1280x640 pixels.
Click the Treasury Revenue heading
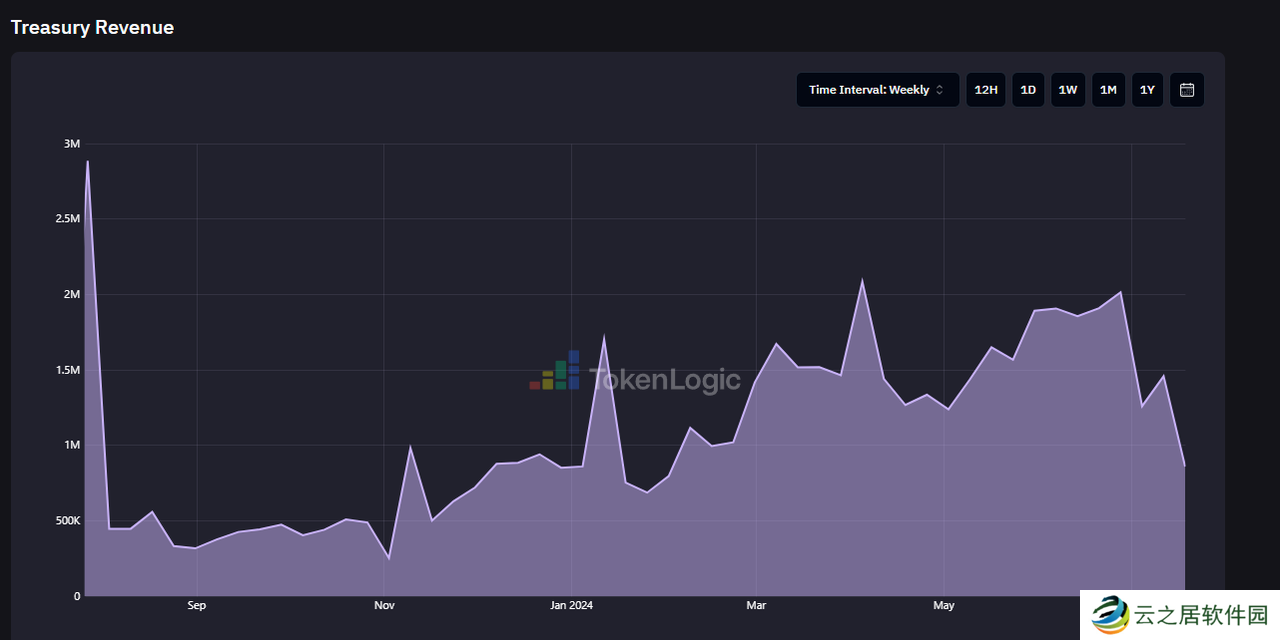tap(92, 27)
